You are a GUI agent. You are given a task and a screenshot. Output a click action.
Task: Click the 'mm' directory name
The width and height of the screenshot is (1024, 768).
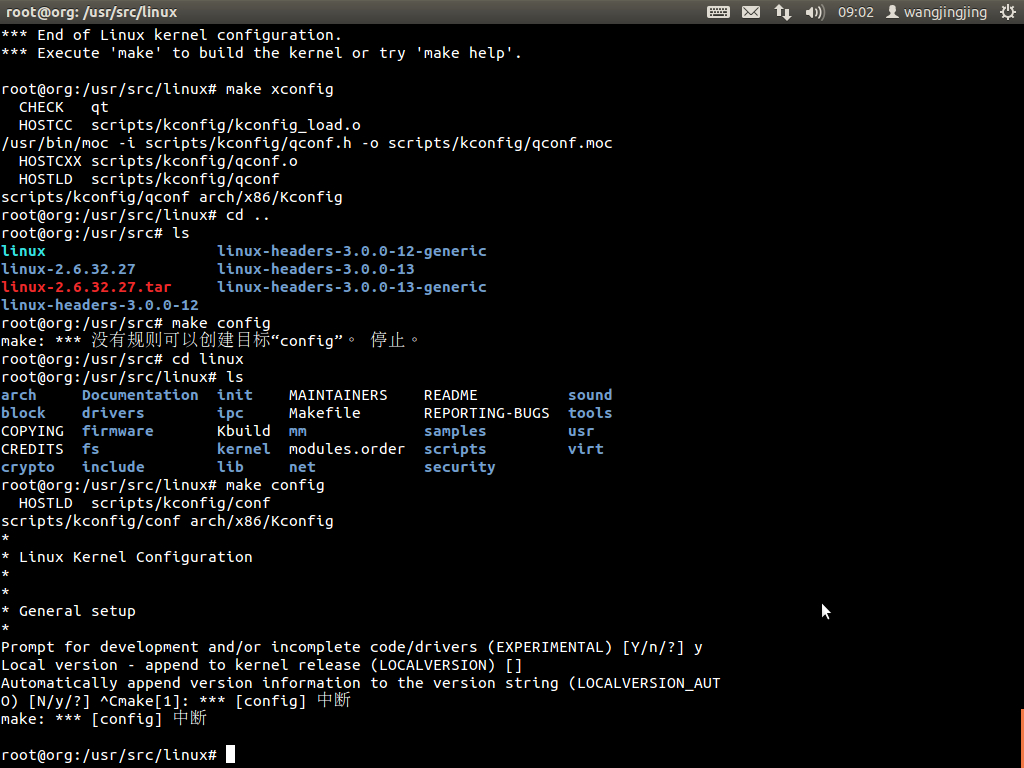[298, 432]
